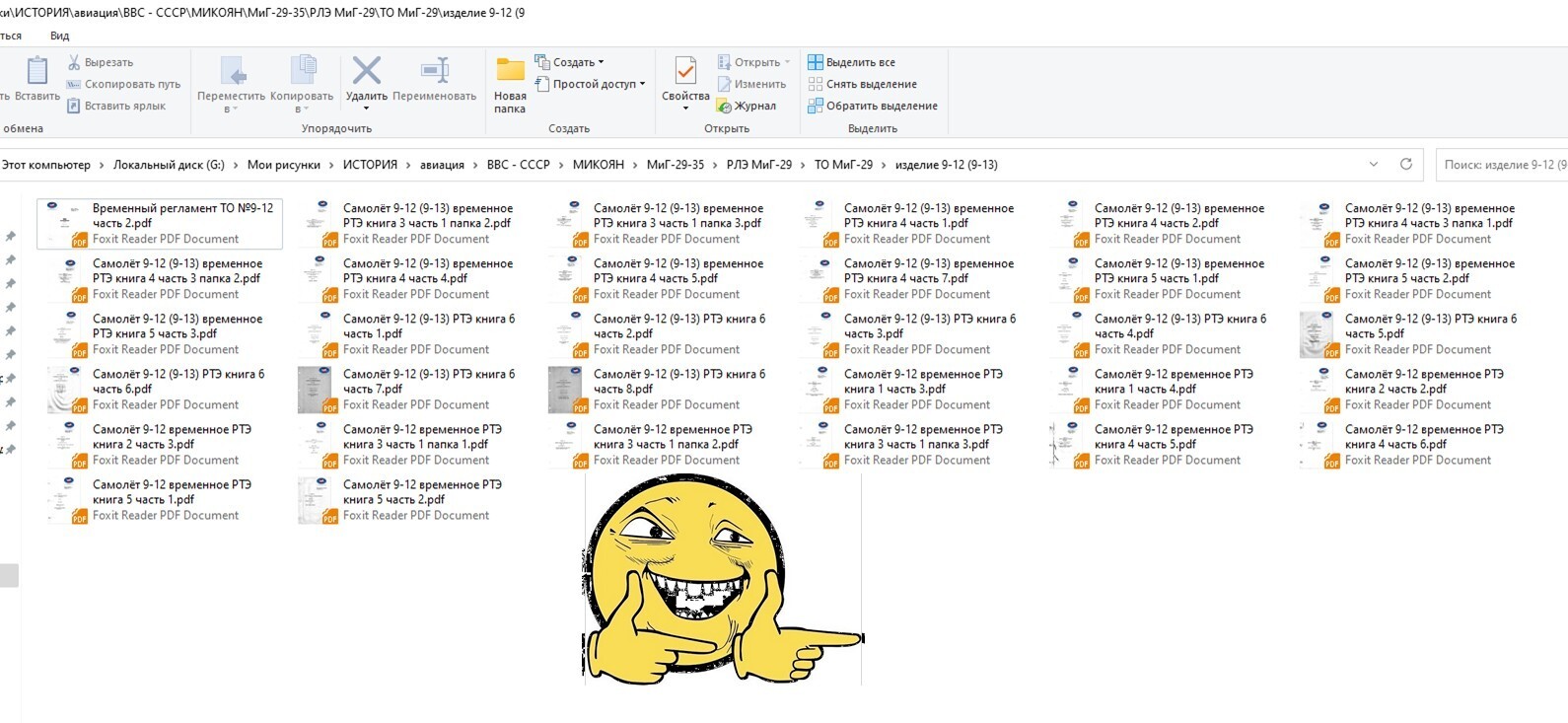
Task: Select 9-12 временное РТЭ книга 2 часть 2.pdf
Action: (x=1413, y=390)
